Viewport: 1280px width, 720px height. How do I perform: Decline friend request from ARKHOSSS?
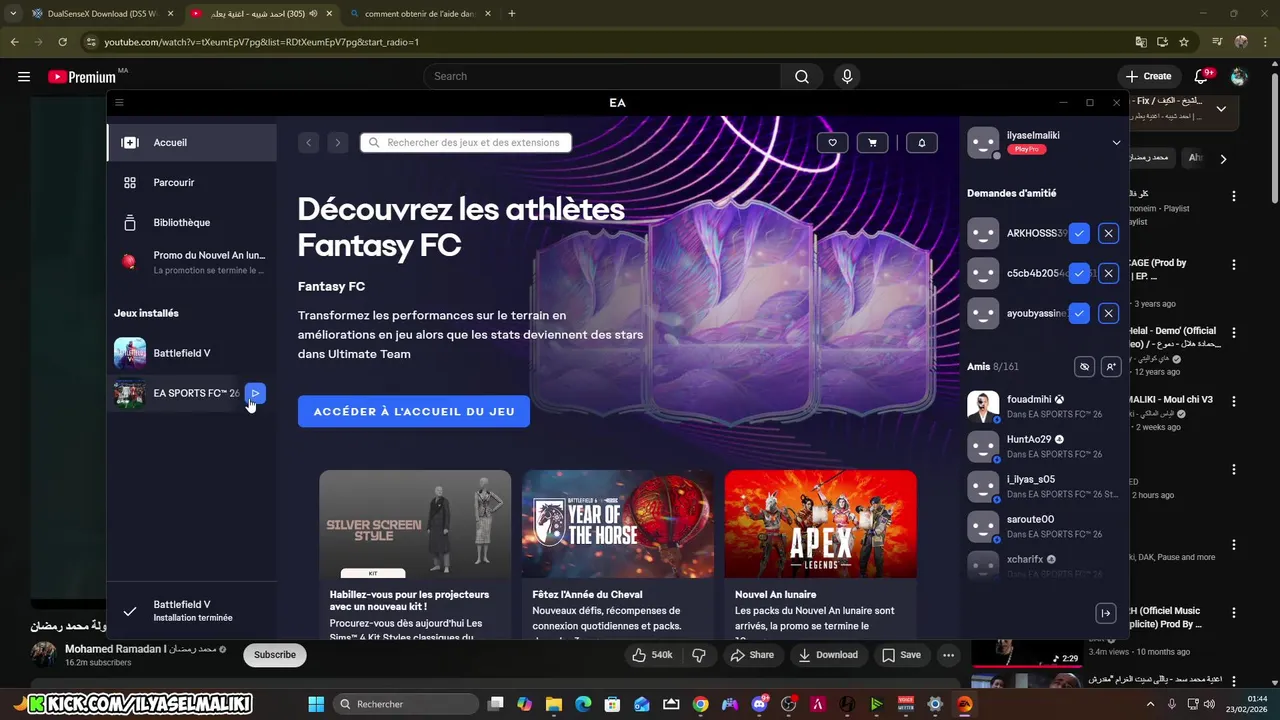pos(1108,233)
